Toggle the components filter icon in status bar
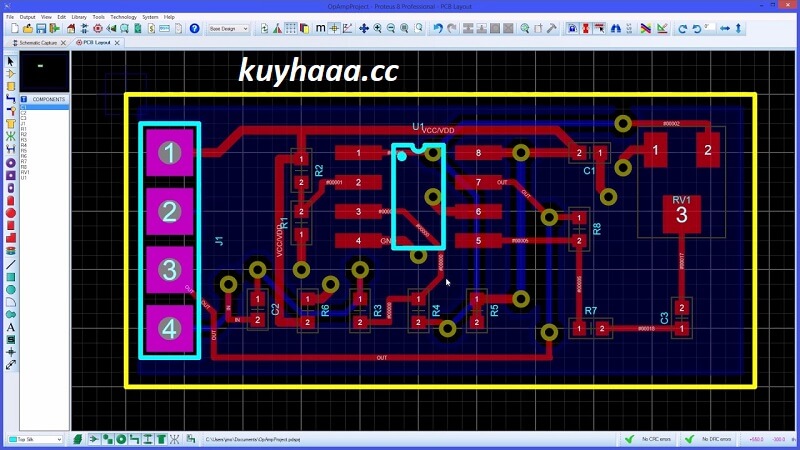The height and width of the screenshot is (450, 800). [94, 439]
